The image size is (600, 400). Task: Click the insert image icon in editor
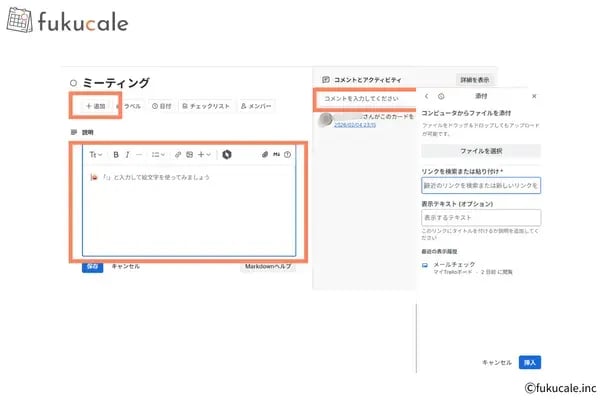(x=189, y=155)
